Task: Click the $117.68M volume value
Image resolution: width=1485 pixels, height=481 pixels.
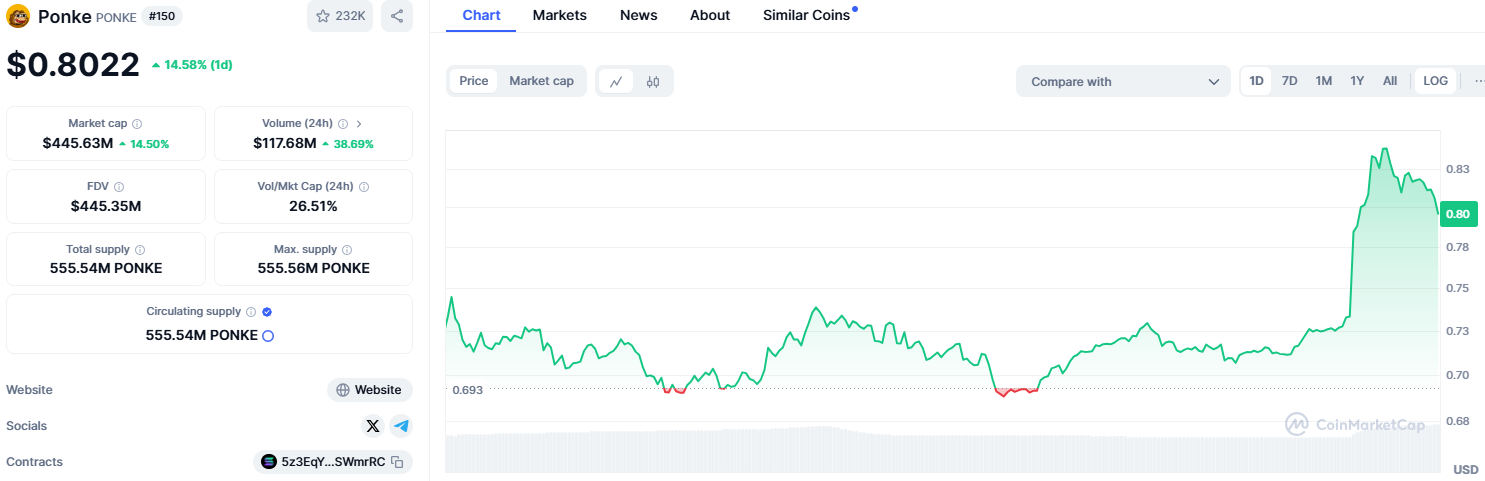Action: 285,144
